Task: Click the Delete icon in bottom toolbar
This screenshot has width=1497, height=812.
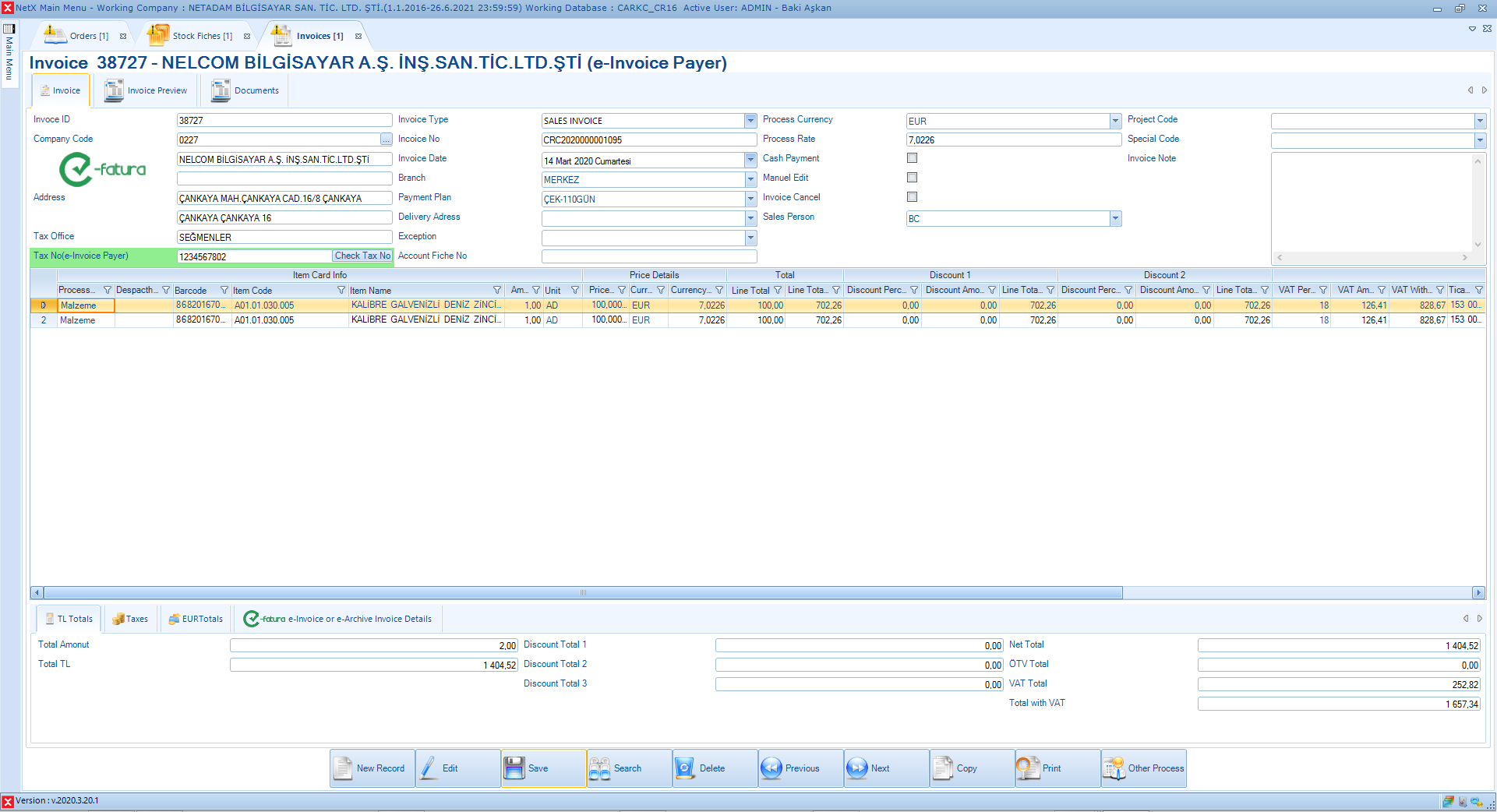Action: [685, 768]
